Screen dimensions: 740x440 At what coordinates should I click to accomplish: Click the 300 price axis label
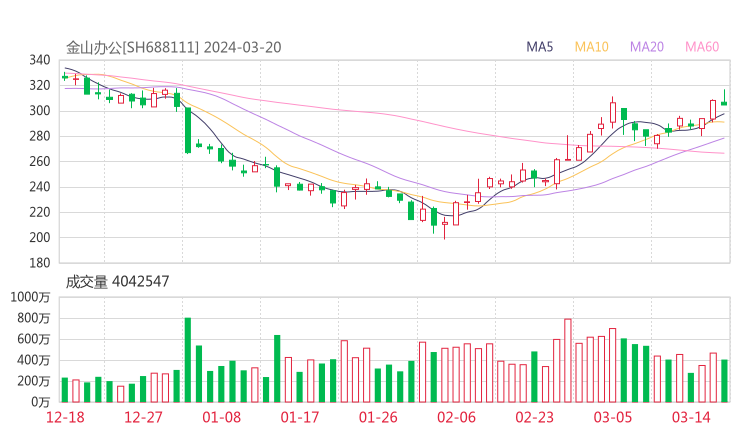pos(40,111)
